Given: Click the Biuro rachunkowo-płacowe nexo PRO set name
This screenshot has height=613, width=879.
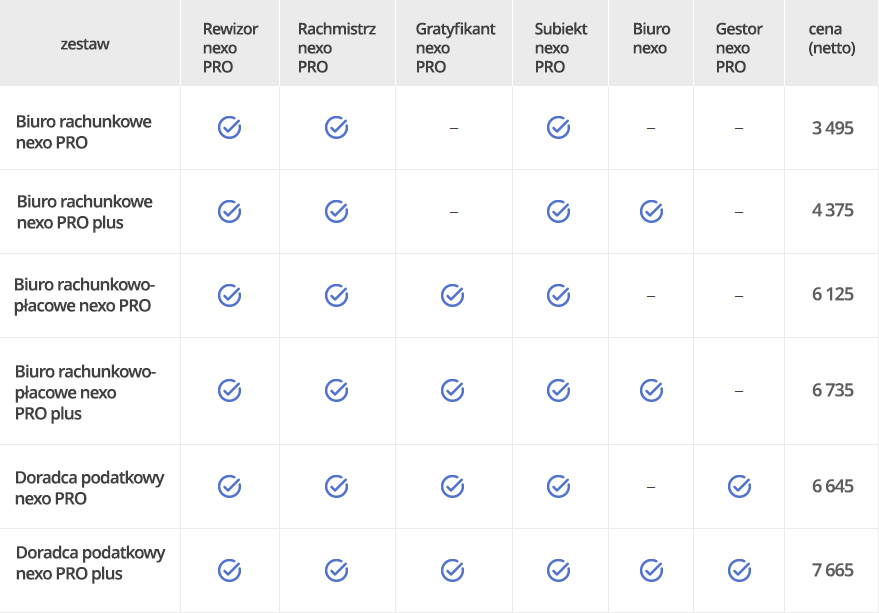Looking at the screenshot, I should [84, 296].
